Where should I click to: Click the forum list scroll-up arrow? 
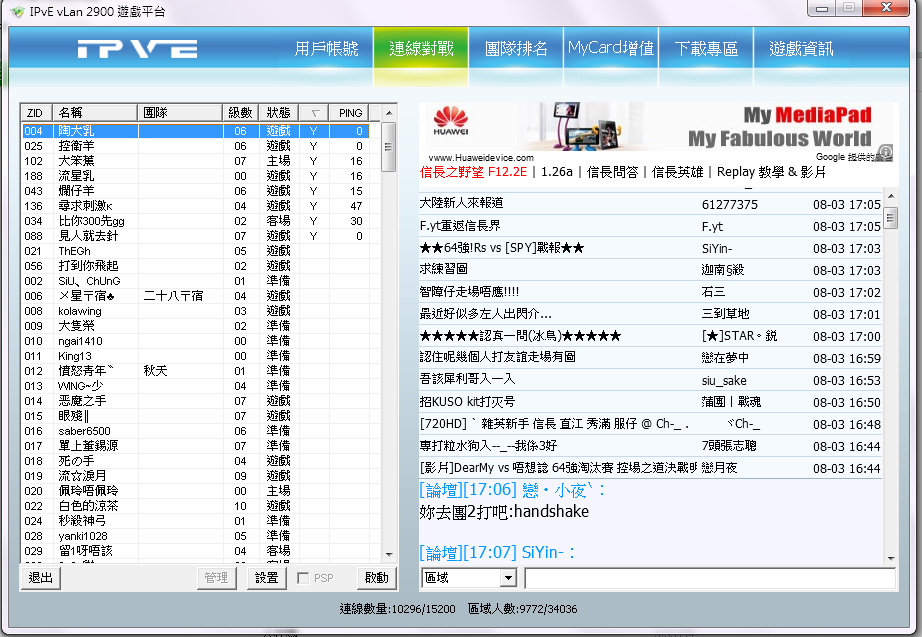[890, 198]
